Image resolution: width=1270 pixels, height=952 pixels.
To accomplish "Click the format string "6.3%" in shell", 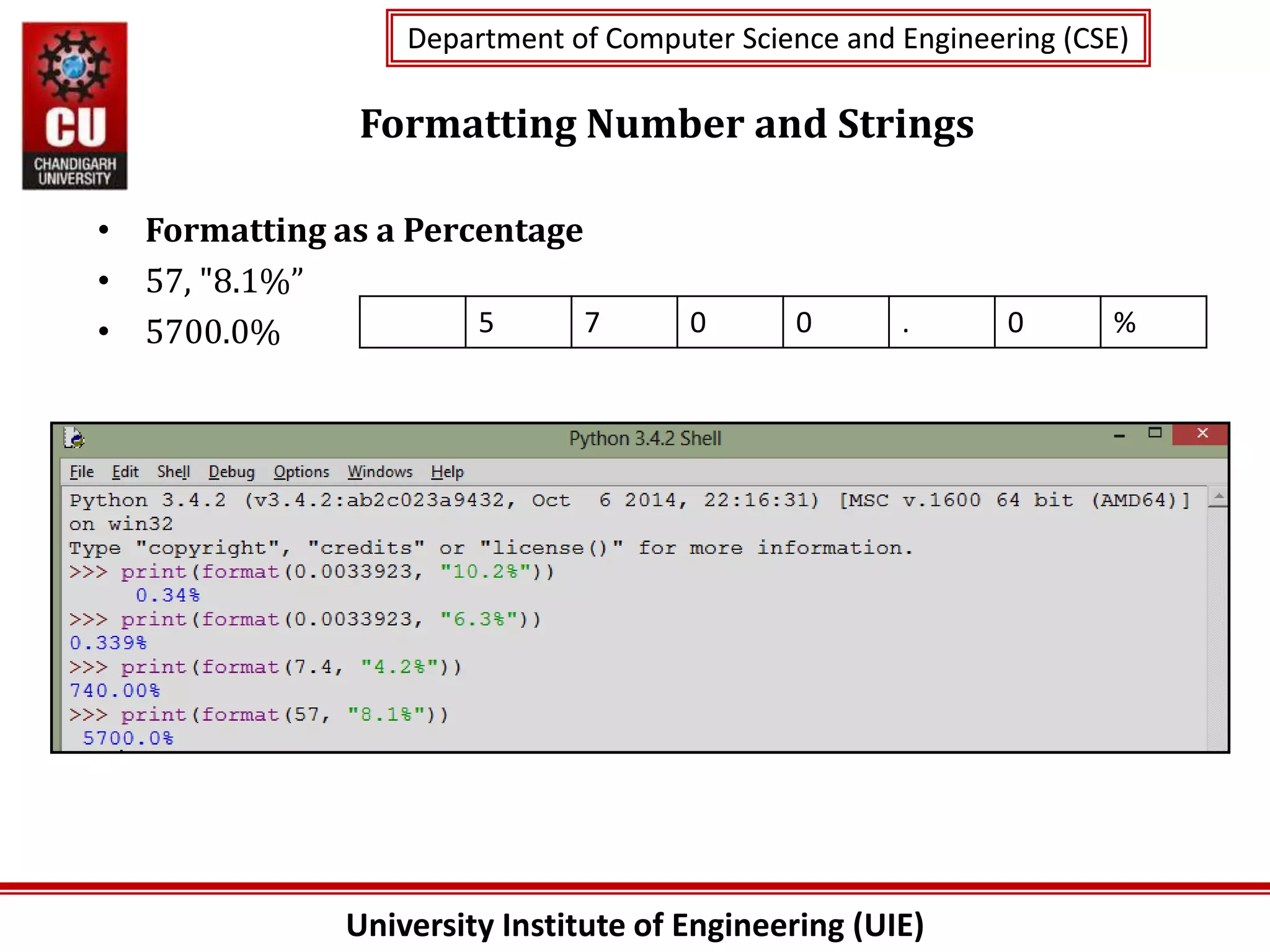I will coord(479,619).
